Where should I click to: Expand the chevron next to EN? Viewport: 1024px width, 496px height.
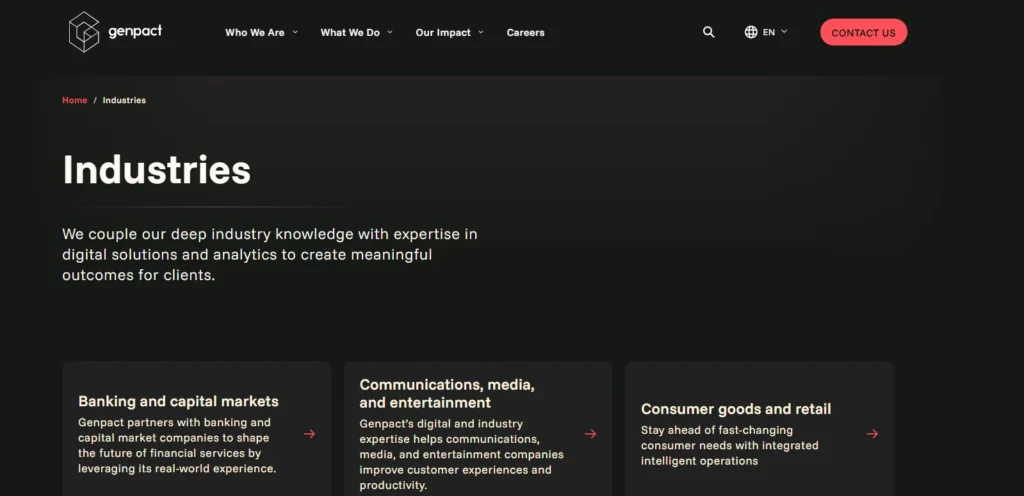(x=784, y=31)
